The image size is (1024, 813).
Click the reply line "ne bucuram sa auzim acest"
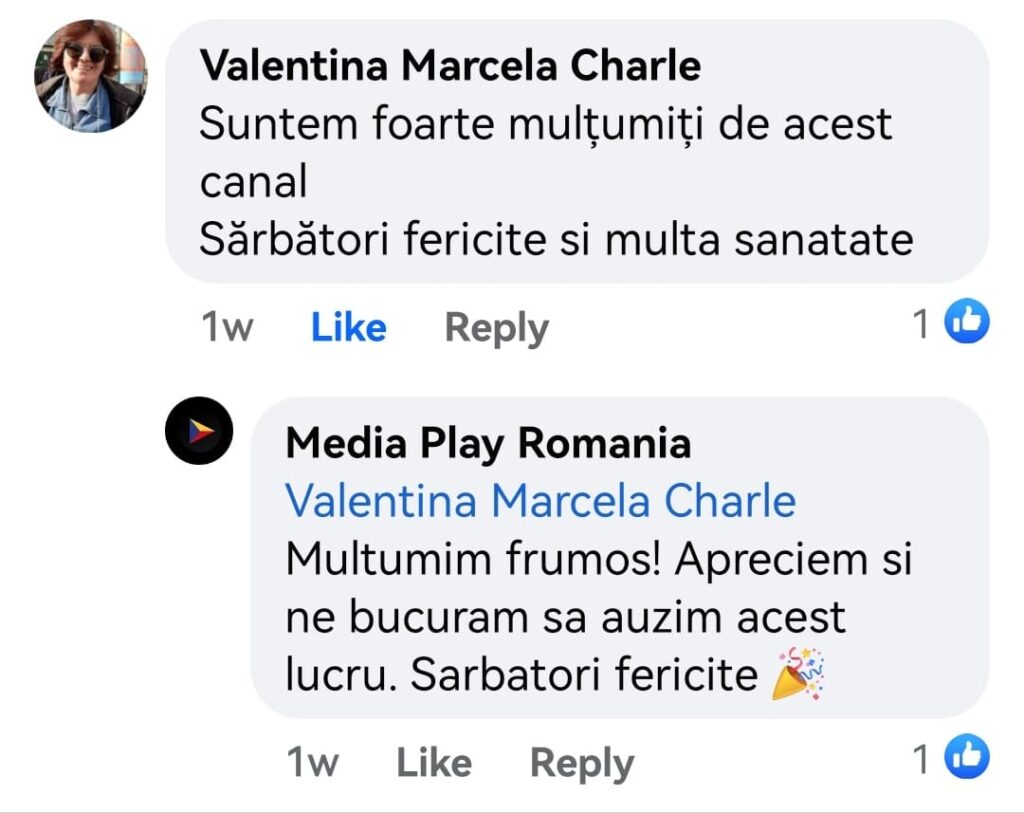click(565, 617)
